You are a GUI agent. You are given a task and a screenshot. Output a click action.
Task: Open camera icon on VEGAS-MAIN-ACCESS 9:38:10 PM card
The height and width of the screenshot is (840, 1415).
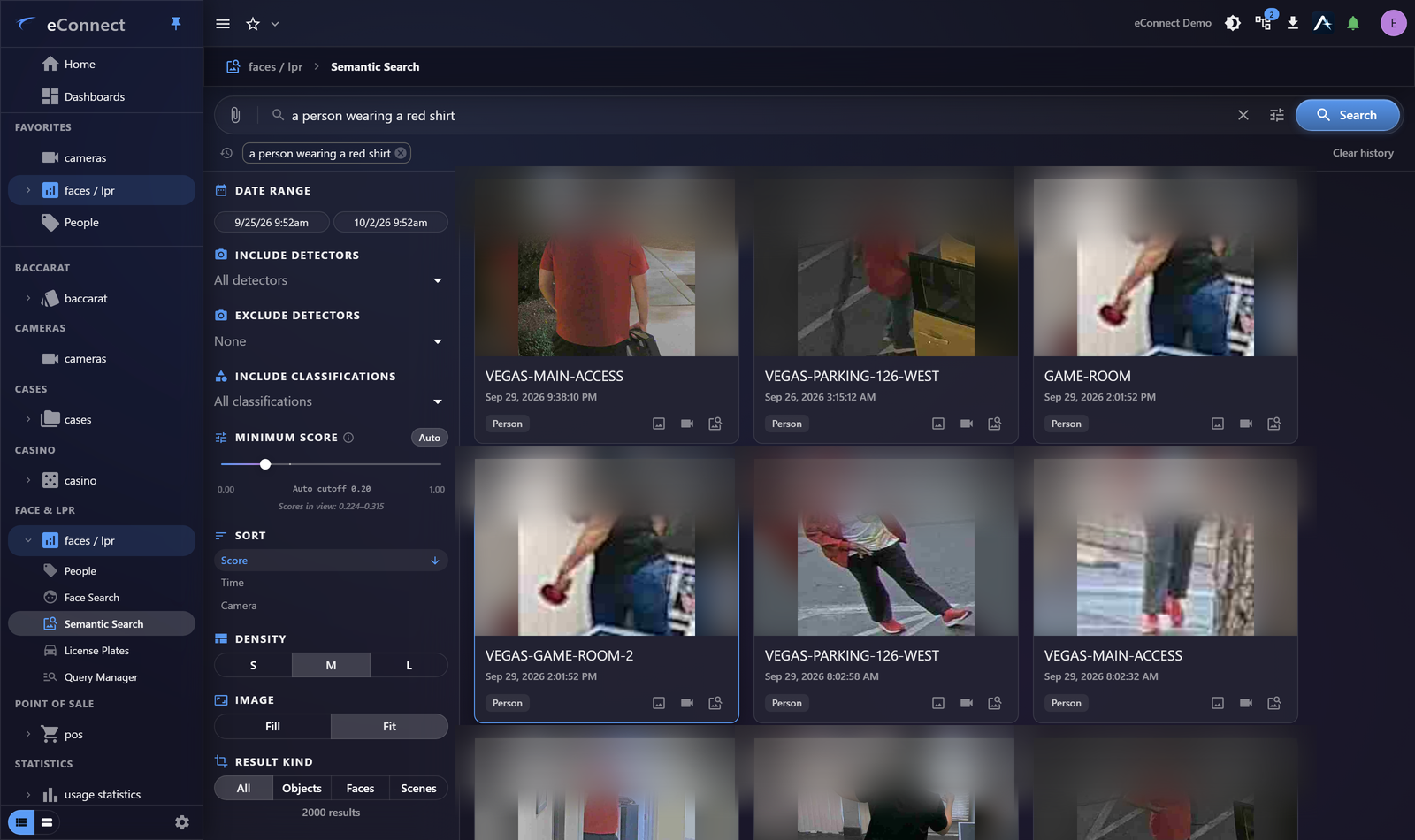pos(687,424)
